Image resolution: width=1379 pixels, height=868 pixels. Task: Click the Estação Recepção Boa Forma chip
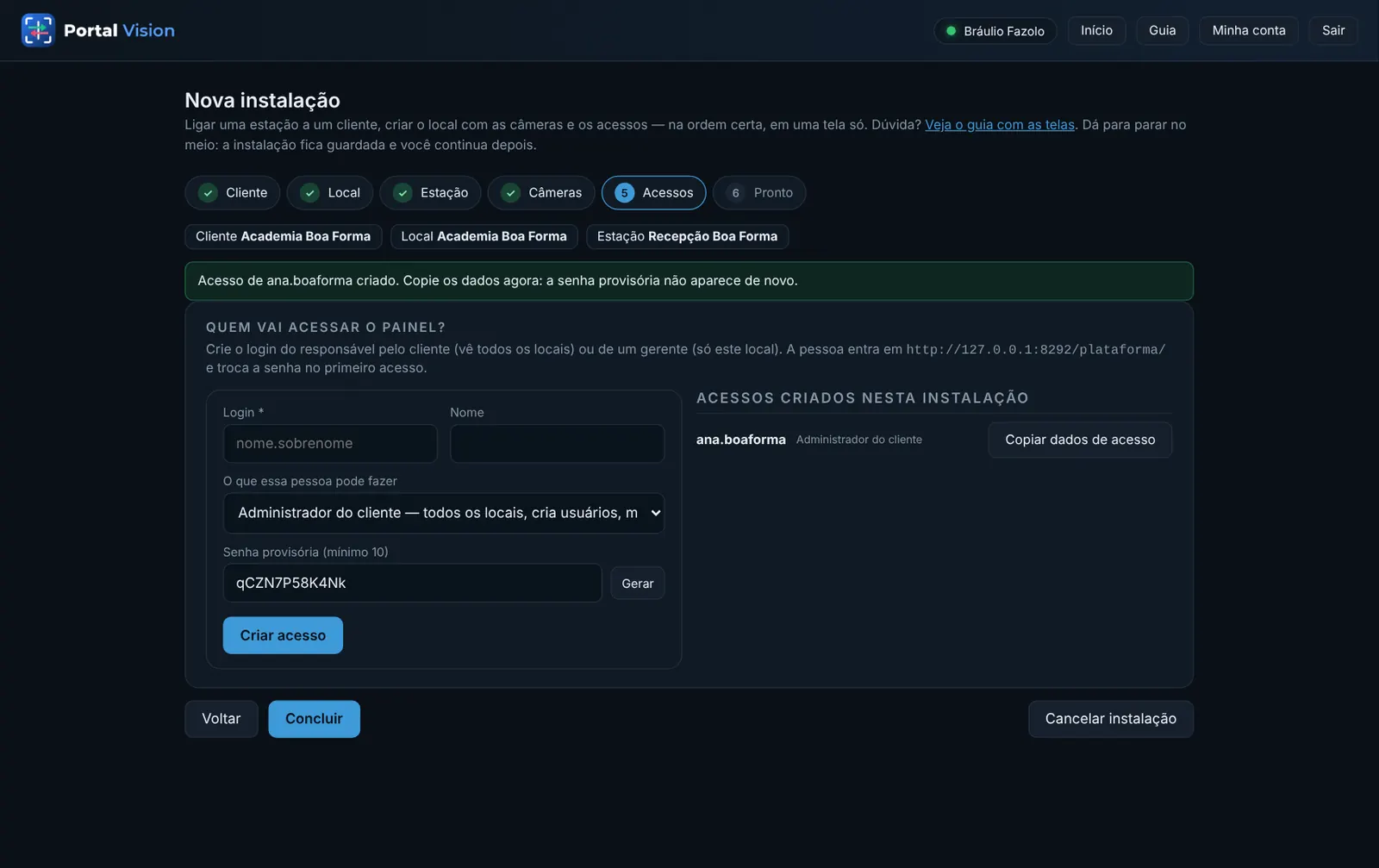687,236
